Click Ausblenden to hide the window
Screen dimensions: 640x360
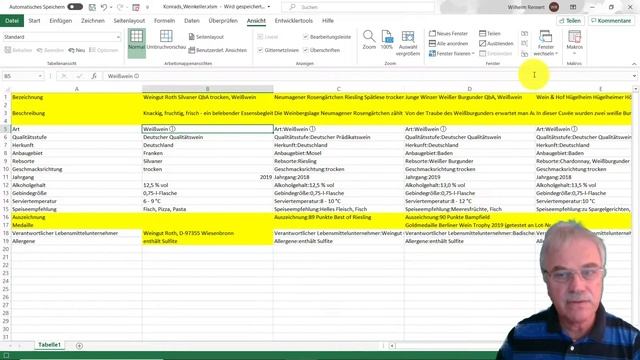click(x=496, y=43)
